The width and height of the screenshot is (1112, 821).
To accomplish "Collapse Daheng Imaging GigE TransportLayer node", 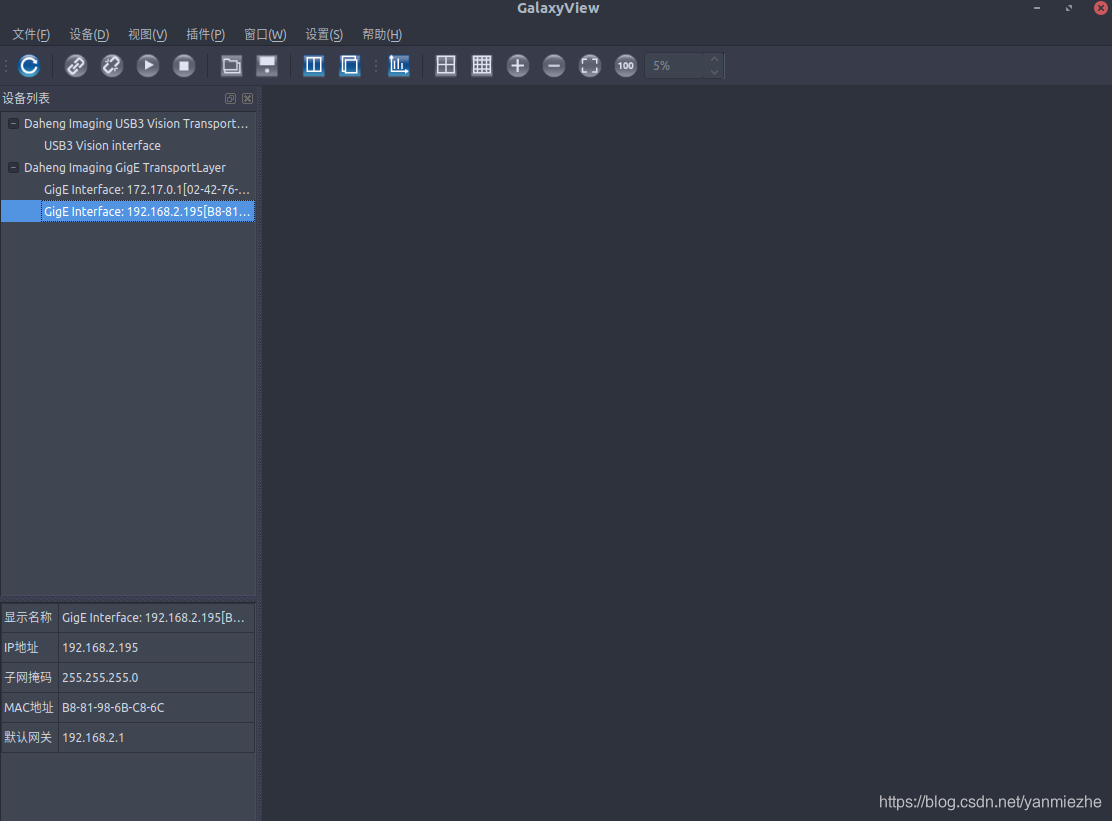I will 13,167.
